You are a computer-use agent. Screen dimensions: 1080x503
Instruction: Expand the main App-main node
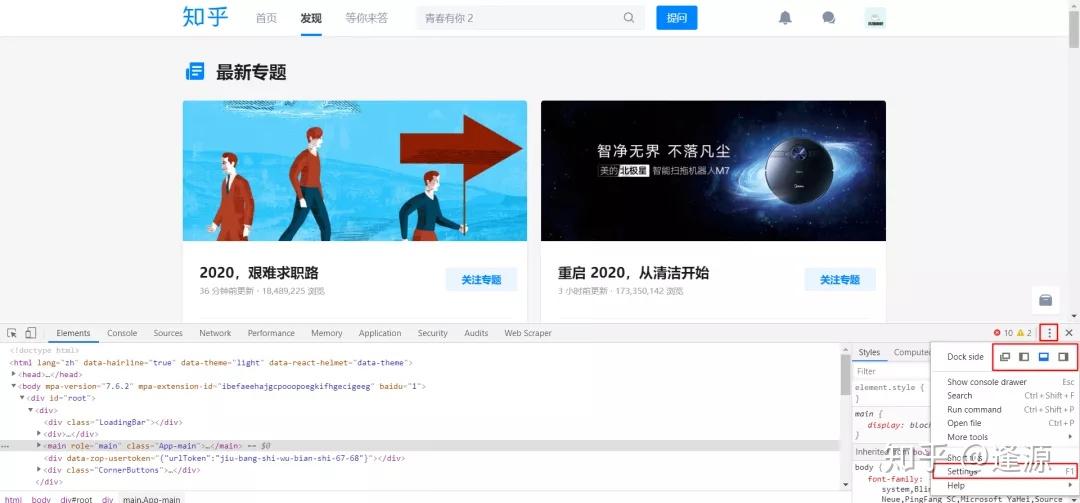[39, 445]
